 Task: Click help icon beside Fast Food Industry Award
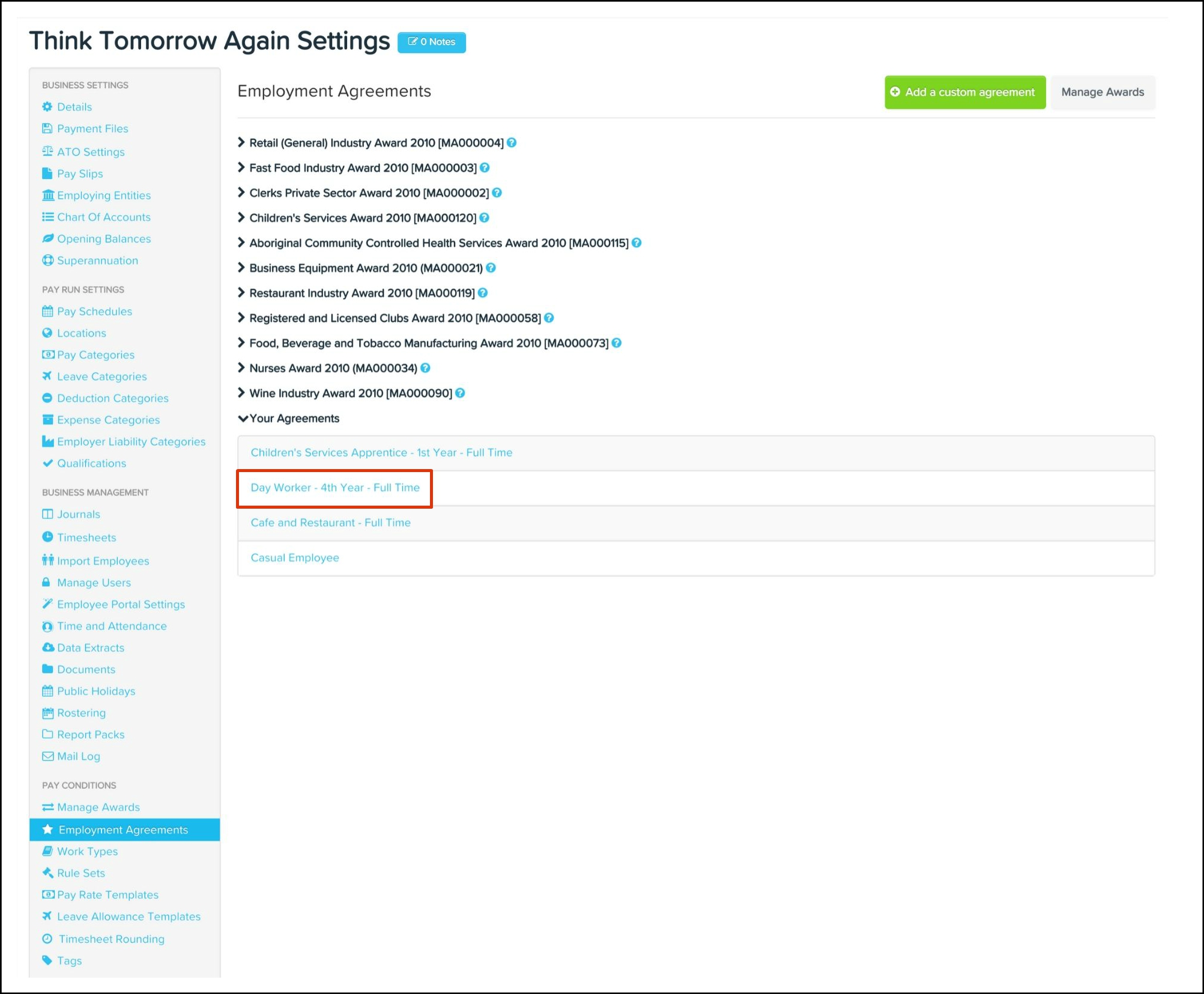[x=485, y=168]
